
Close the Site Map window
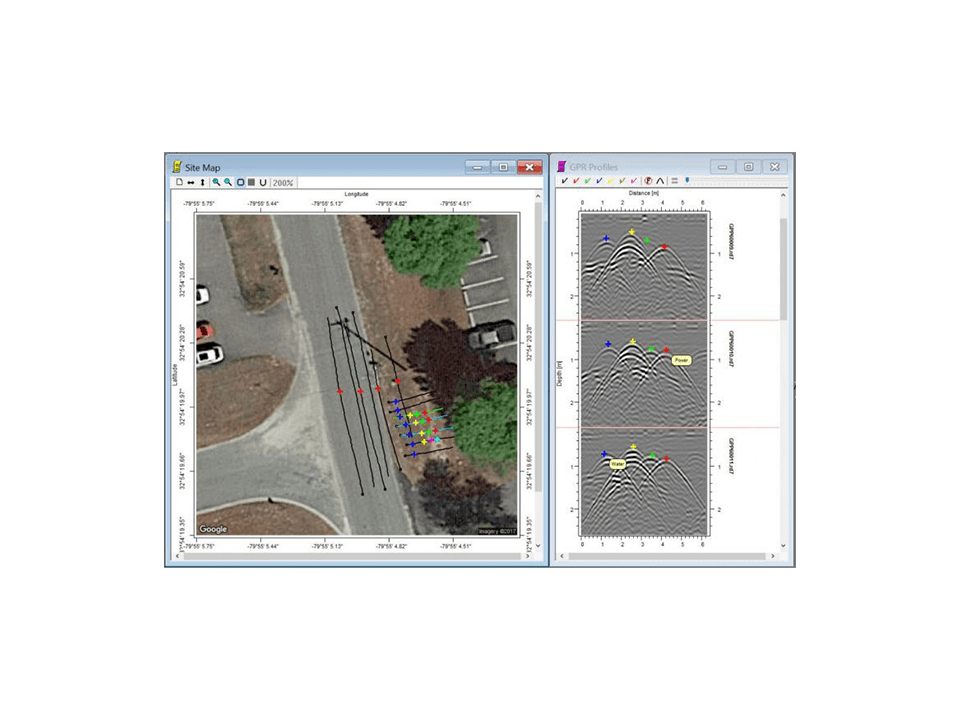pyautogui.click(x=530, y=167)
